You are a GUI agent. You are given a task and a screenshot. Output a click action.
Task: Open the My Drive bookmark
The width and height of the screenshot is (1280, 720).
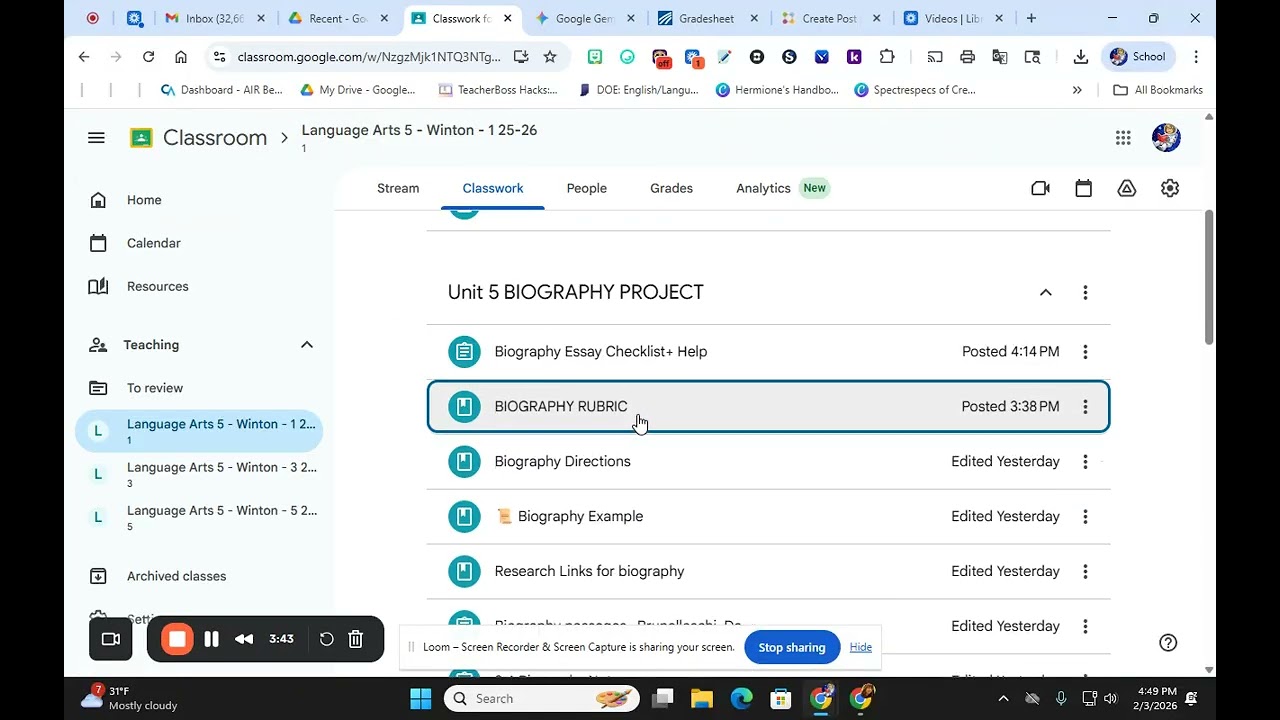coord(358,90)
